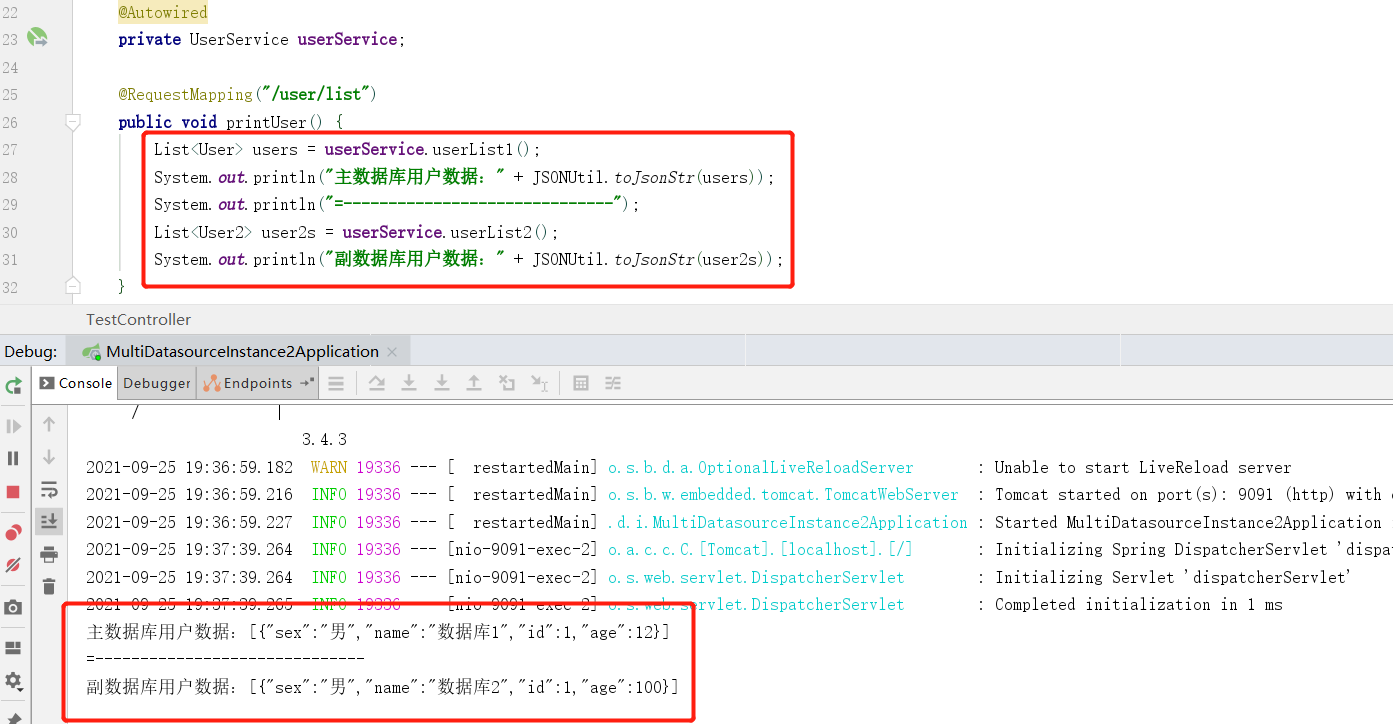Close the MultiDatasourceInstance2Application debug tab
Screen dimensions: 1393x724
[392, 352]
